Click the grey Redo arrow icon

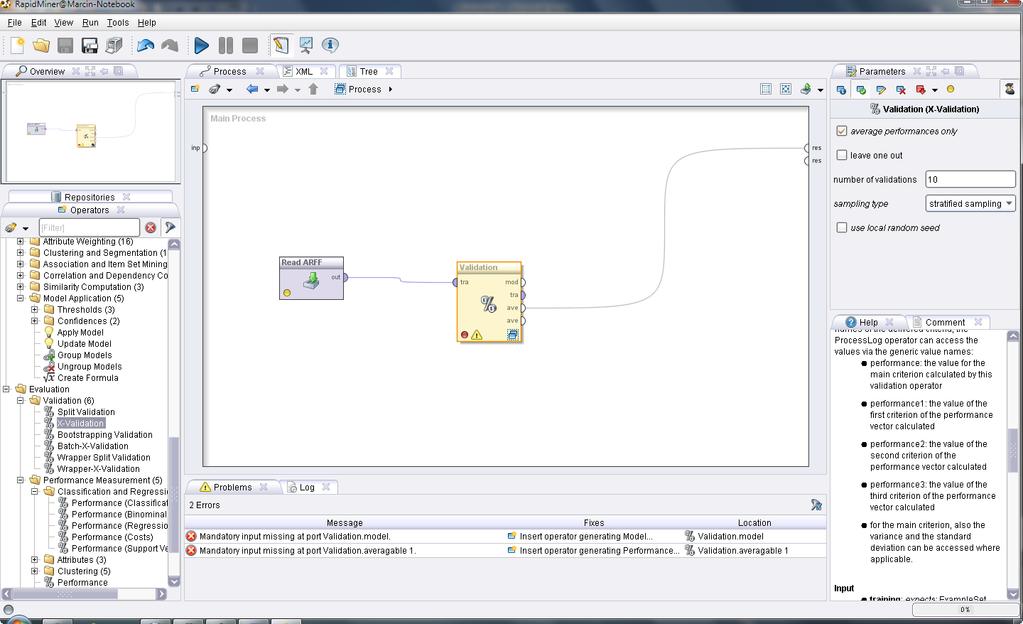[x=170, y=45]
